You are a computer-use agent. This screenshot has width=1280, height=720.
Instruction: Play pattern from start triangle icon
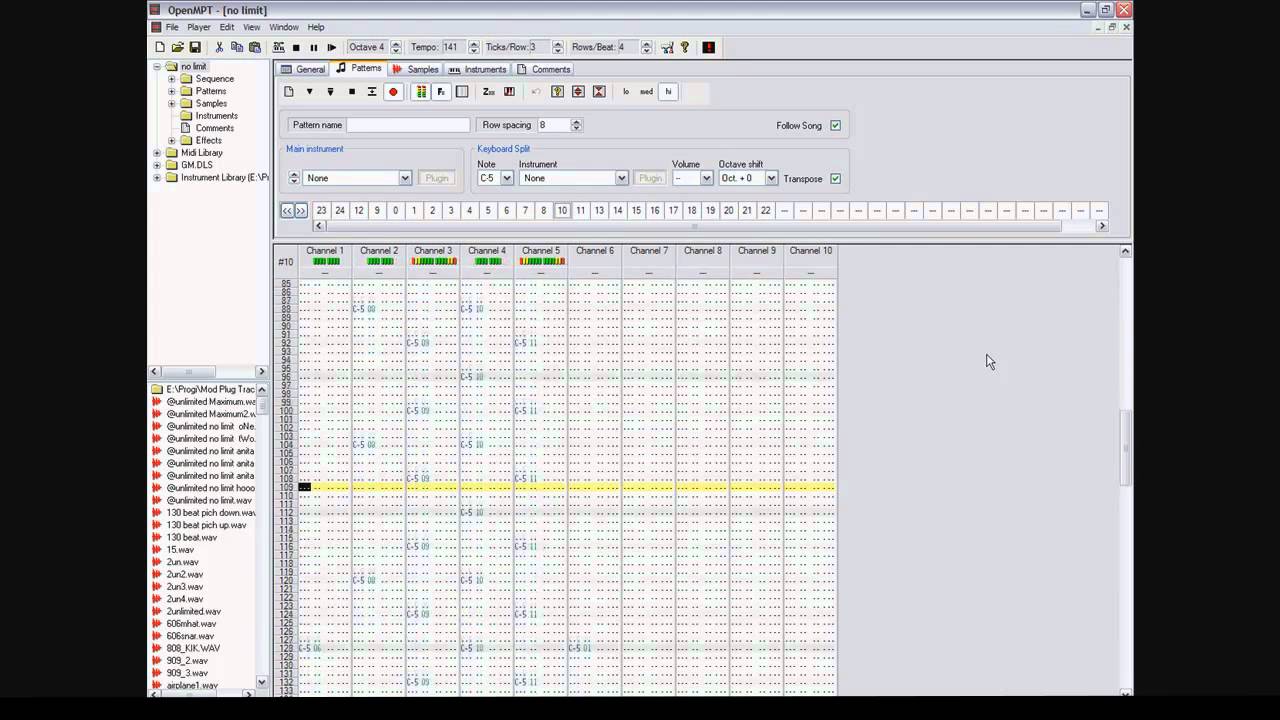click(309, 91)
